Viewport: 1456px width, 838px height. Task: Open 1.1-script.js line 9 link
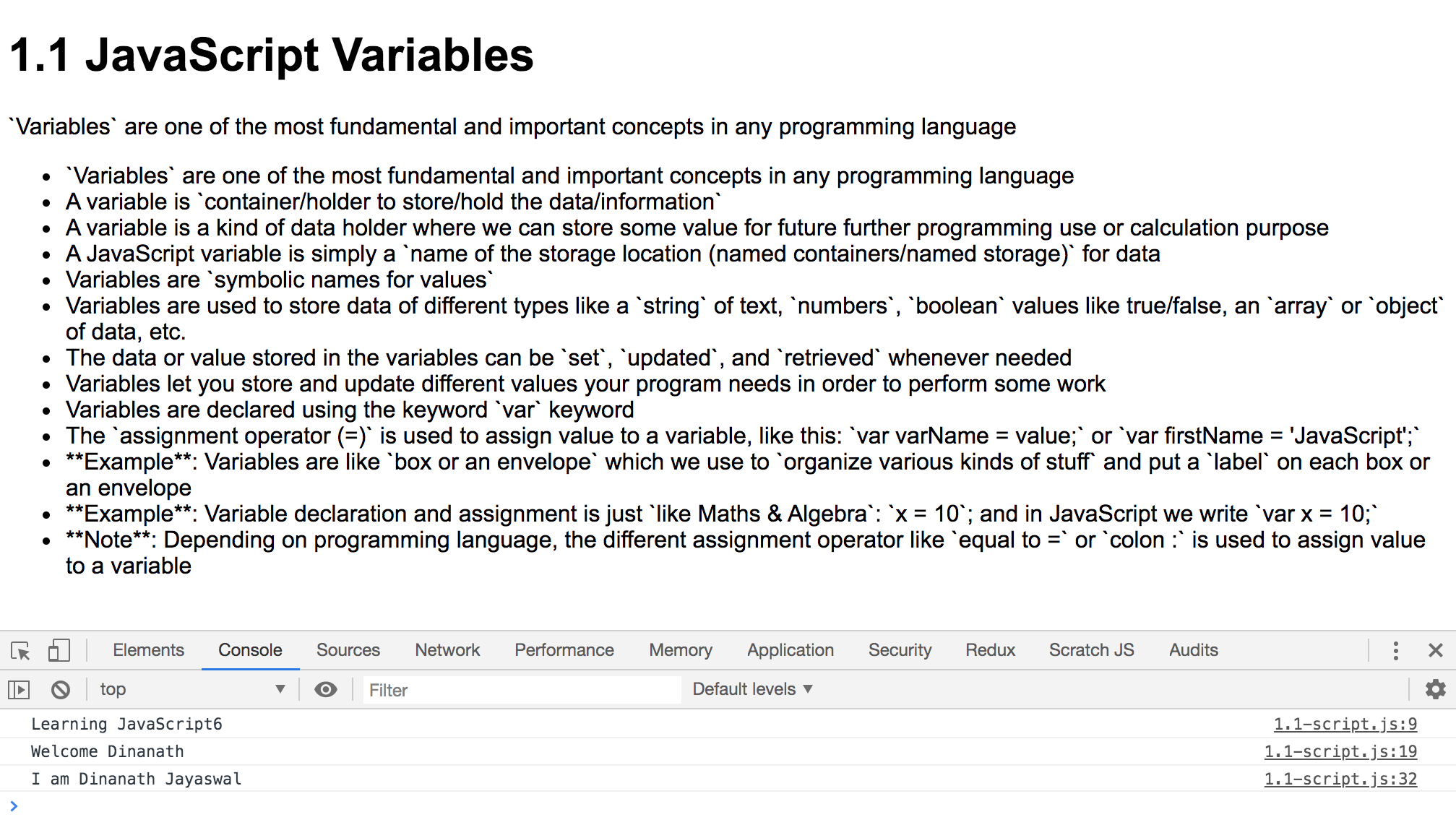point(1345,723)
